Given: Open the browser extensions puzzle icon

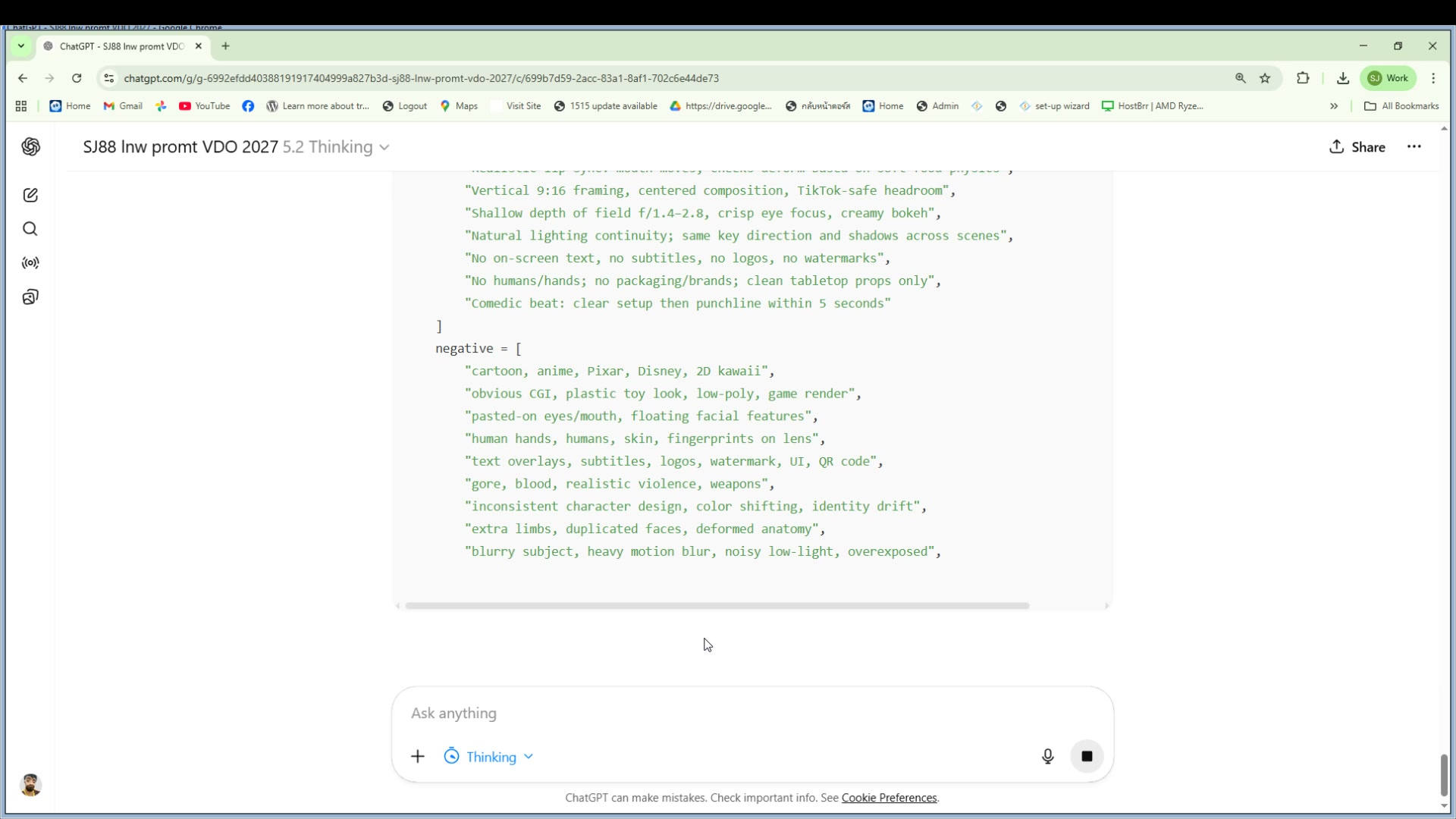Looking at the screenshot, I should point(1304,78).
